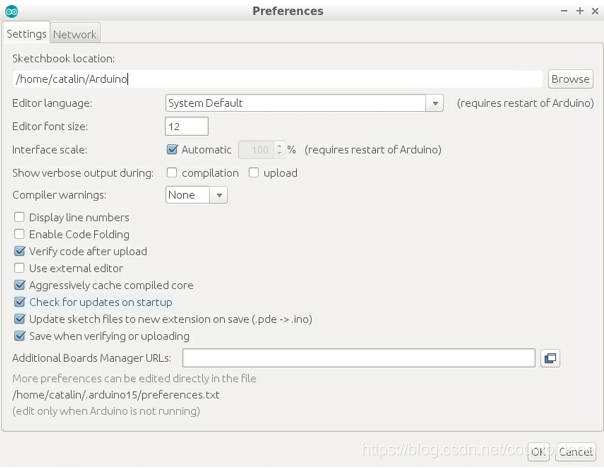Screen dimensions: 604x468
Task: Maximize the Preferences window
Action: (x=580, y=11)
